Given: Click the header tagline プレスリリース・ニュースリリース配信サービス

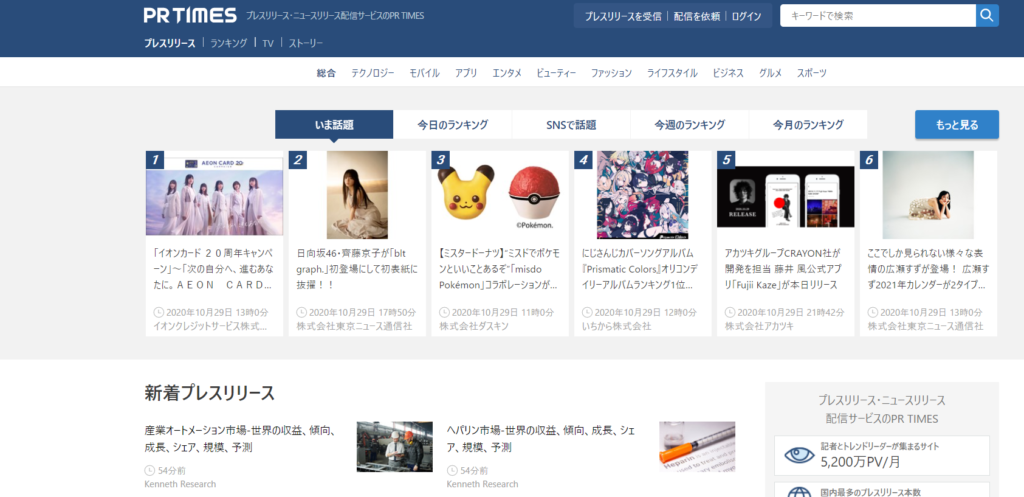Looking at the screenshot, I should 335,16.
